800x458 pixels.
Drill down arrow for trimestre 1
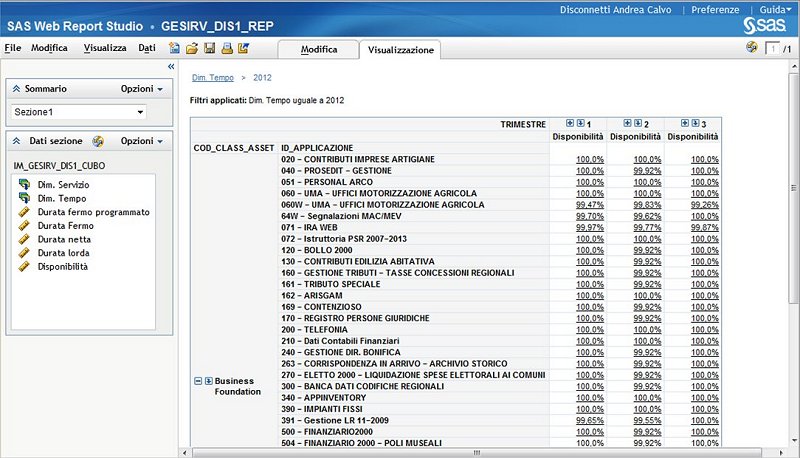pos(581,123)
